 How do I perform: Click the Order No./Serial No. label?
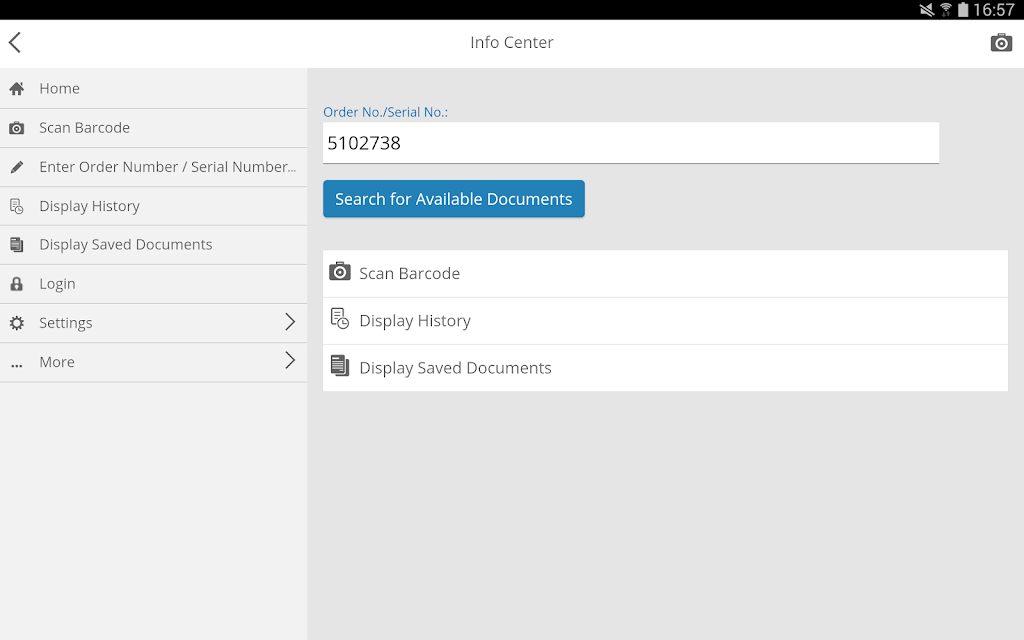[x=385, y=112]
